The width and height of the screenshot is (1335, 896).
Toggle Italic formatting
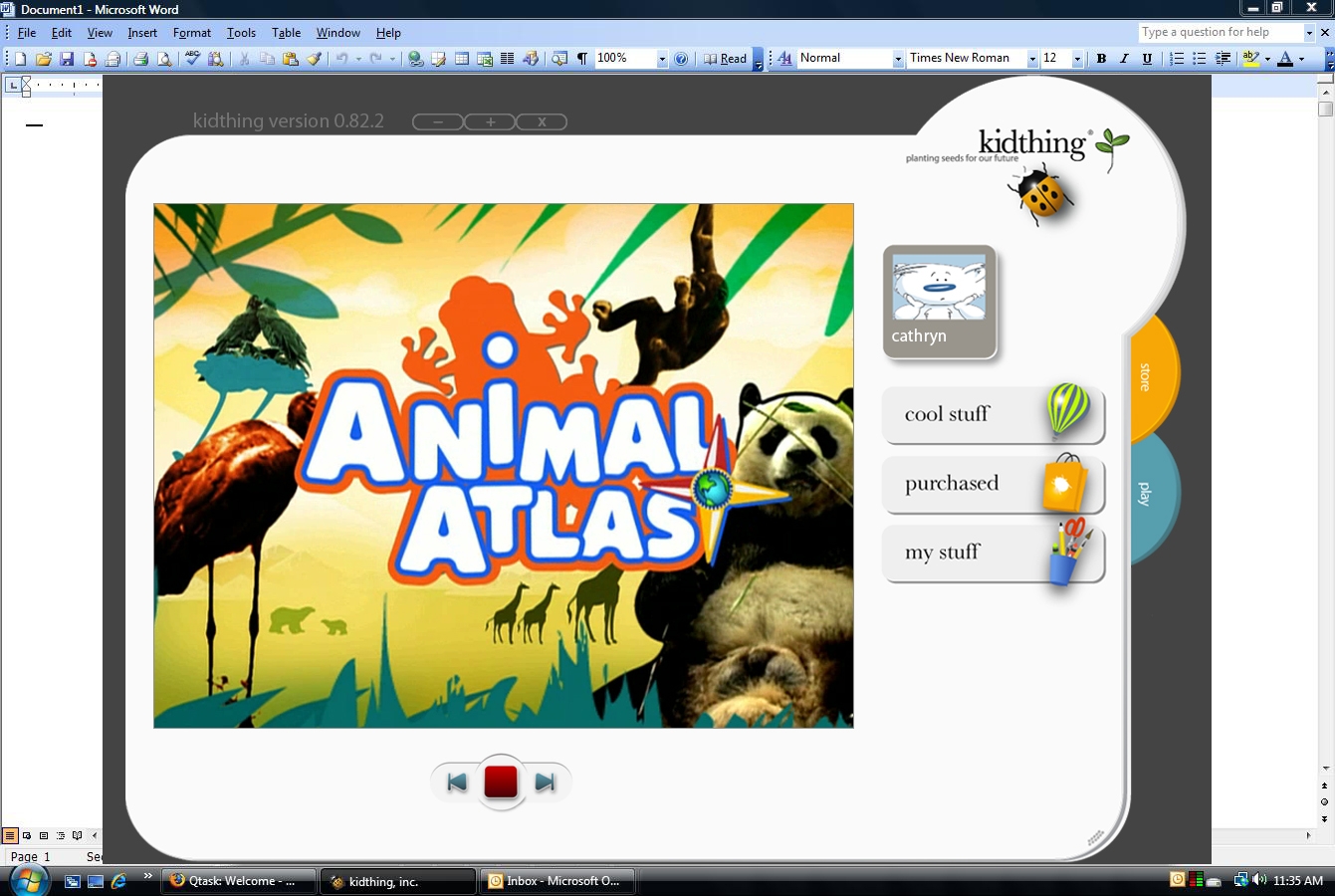click(1124, 59)
